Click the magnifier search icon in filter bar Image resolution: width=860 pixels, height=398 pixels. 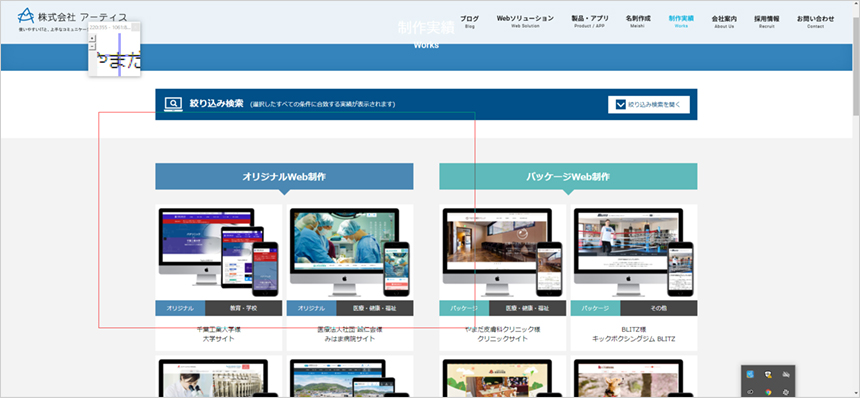173,103
